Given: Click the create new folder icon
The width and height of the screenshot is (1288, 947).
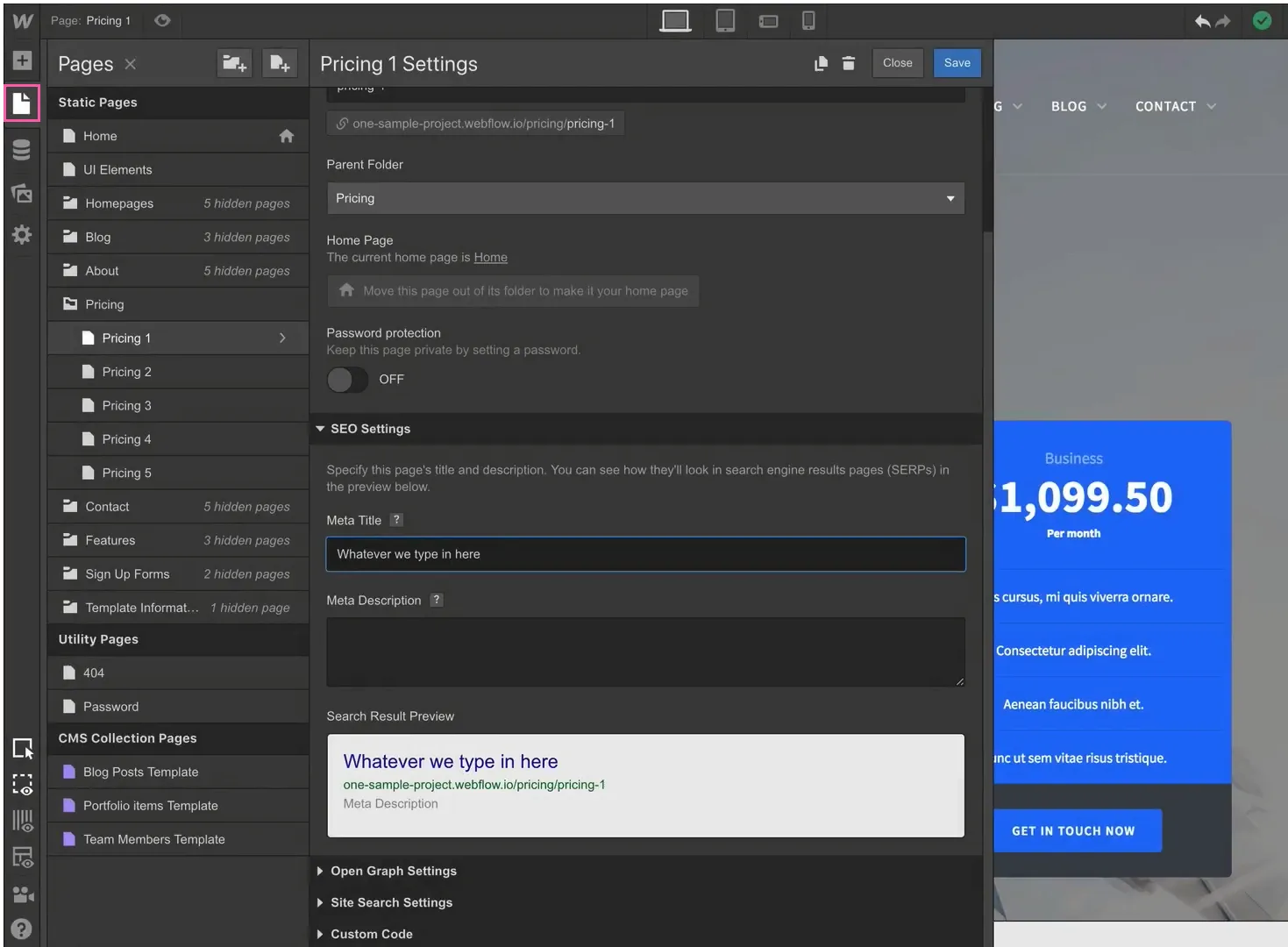Looking at the screenshot, I should (234, 63).
